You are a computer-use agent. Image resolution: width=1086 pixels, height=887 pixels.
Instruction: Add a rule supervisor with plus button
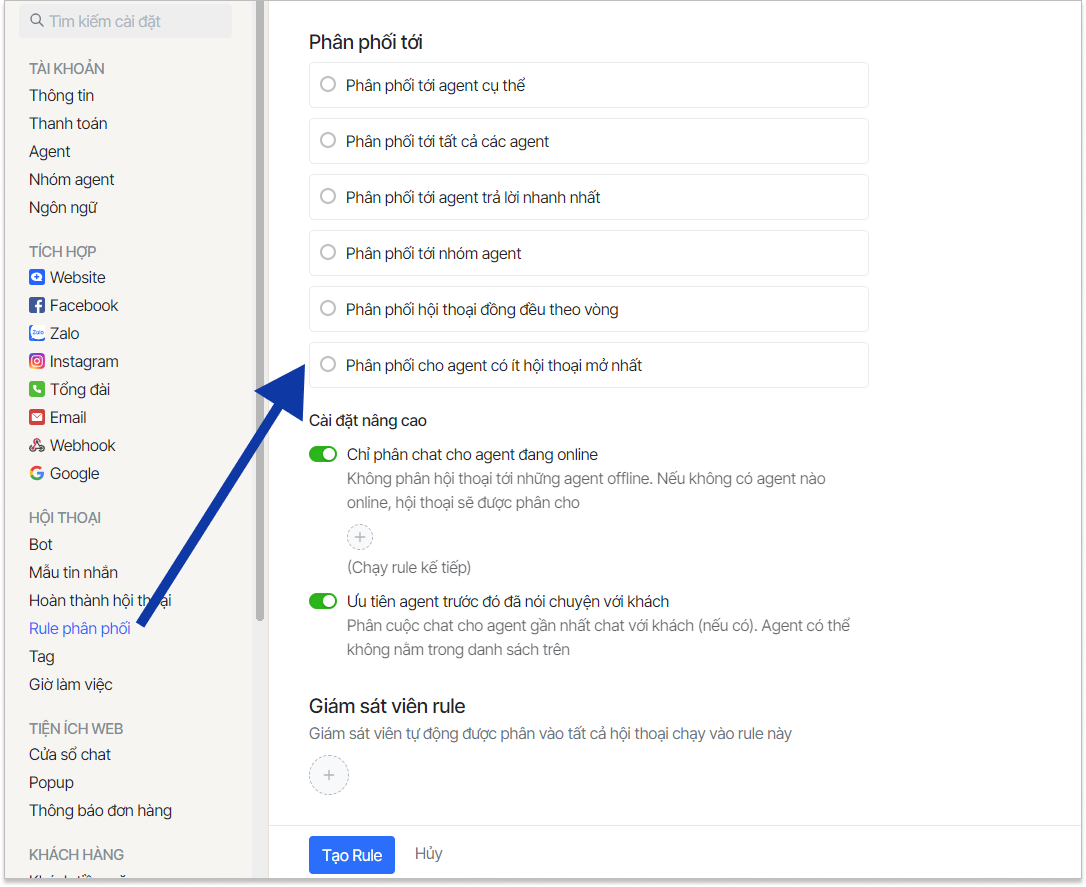coord(329,775)
